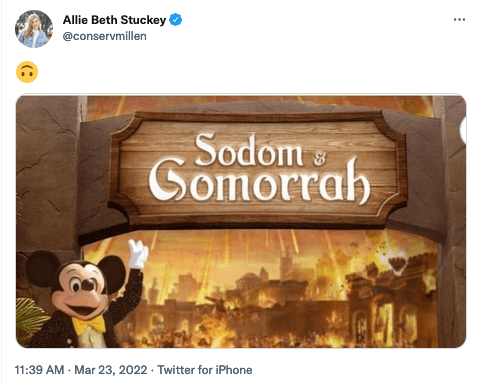Click the word Gomorrah on the sign
The image size is (478, 385).
[259, 181]
